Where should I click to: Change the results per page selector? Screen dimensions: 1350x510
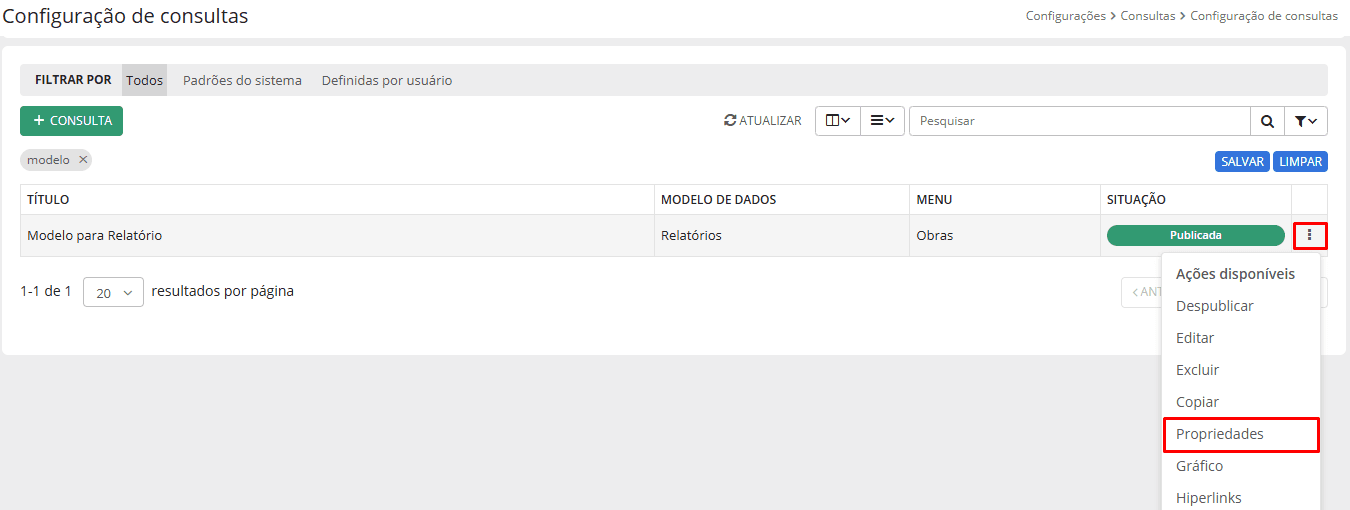click(x=113, y=292)
